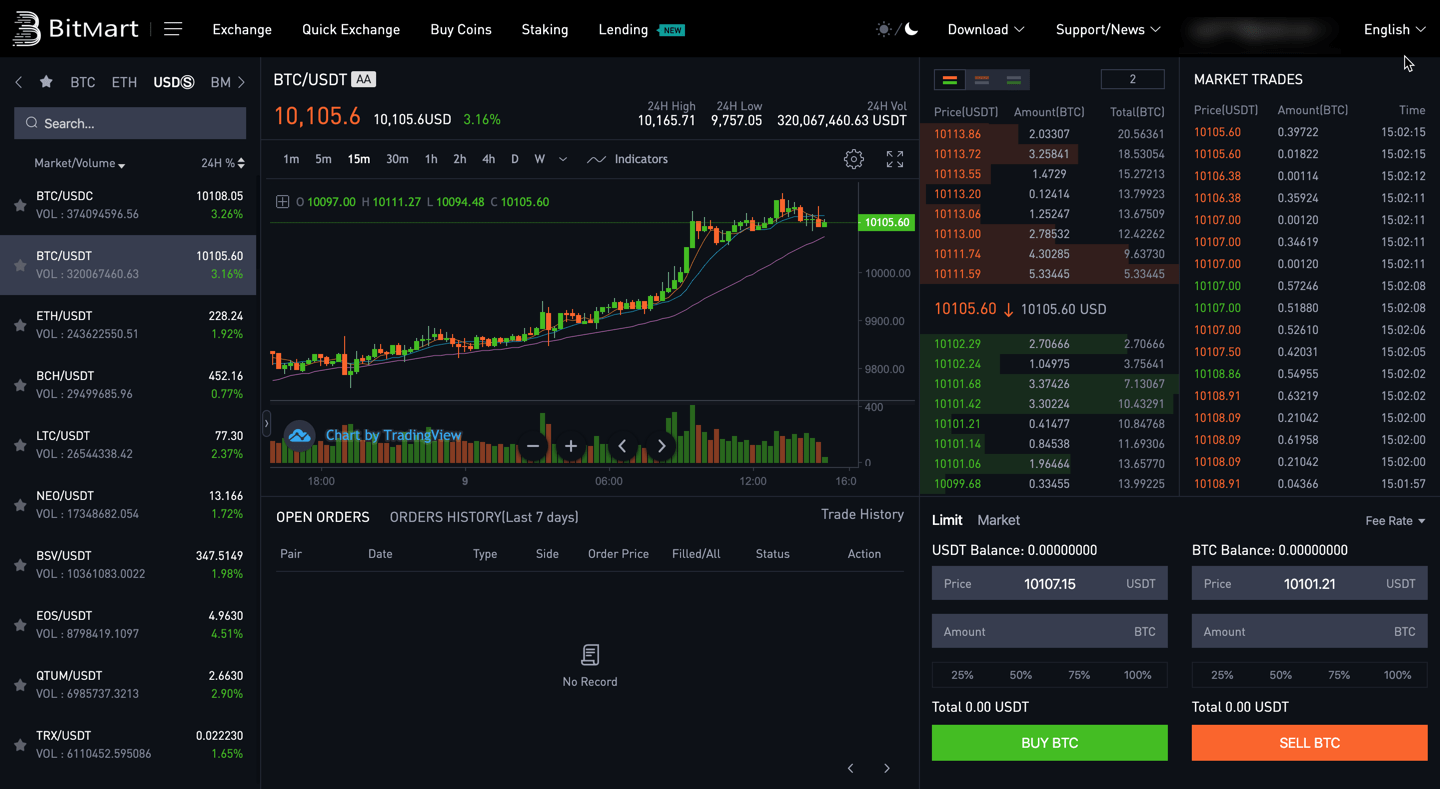Viewport: 1440px width, 789px height.
Task: Favorite the BTC/USDT pair star
Action: click(x=20, y=265)
